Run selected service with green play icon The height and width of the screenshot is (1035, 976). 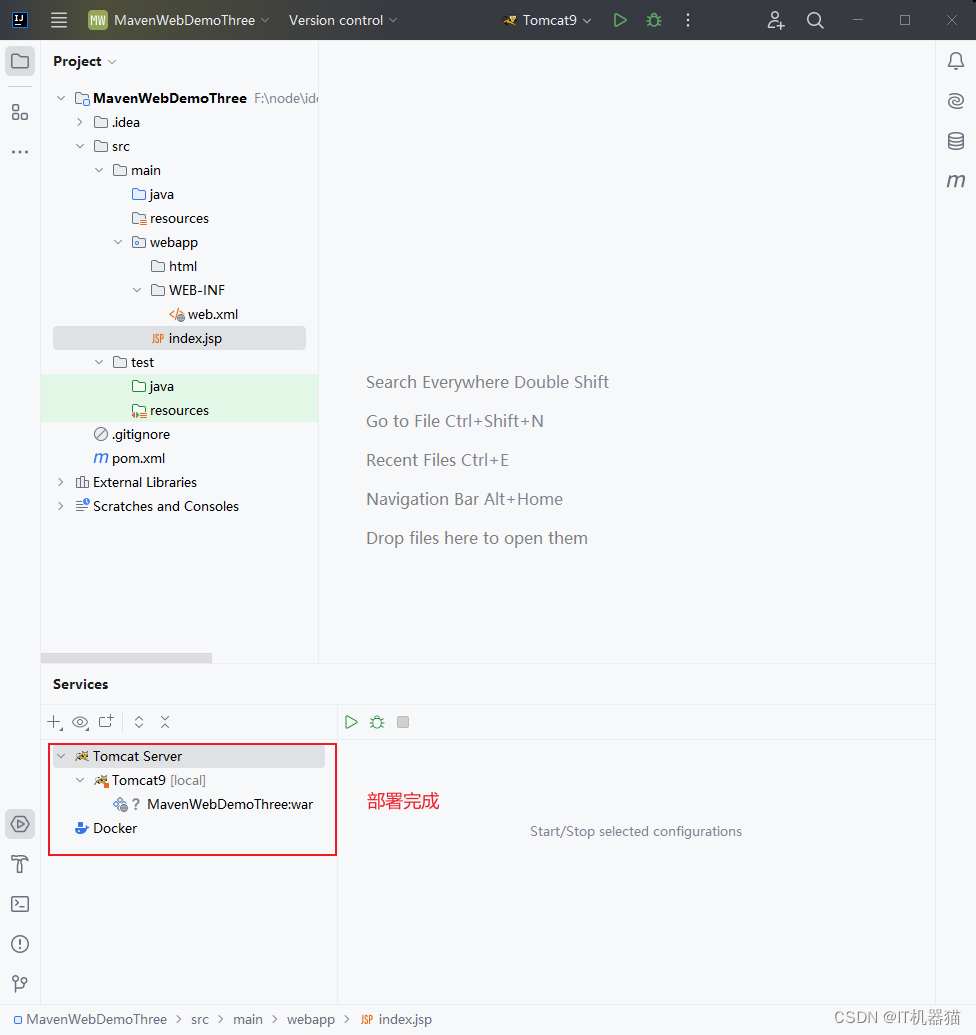(351, 722)
